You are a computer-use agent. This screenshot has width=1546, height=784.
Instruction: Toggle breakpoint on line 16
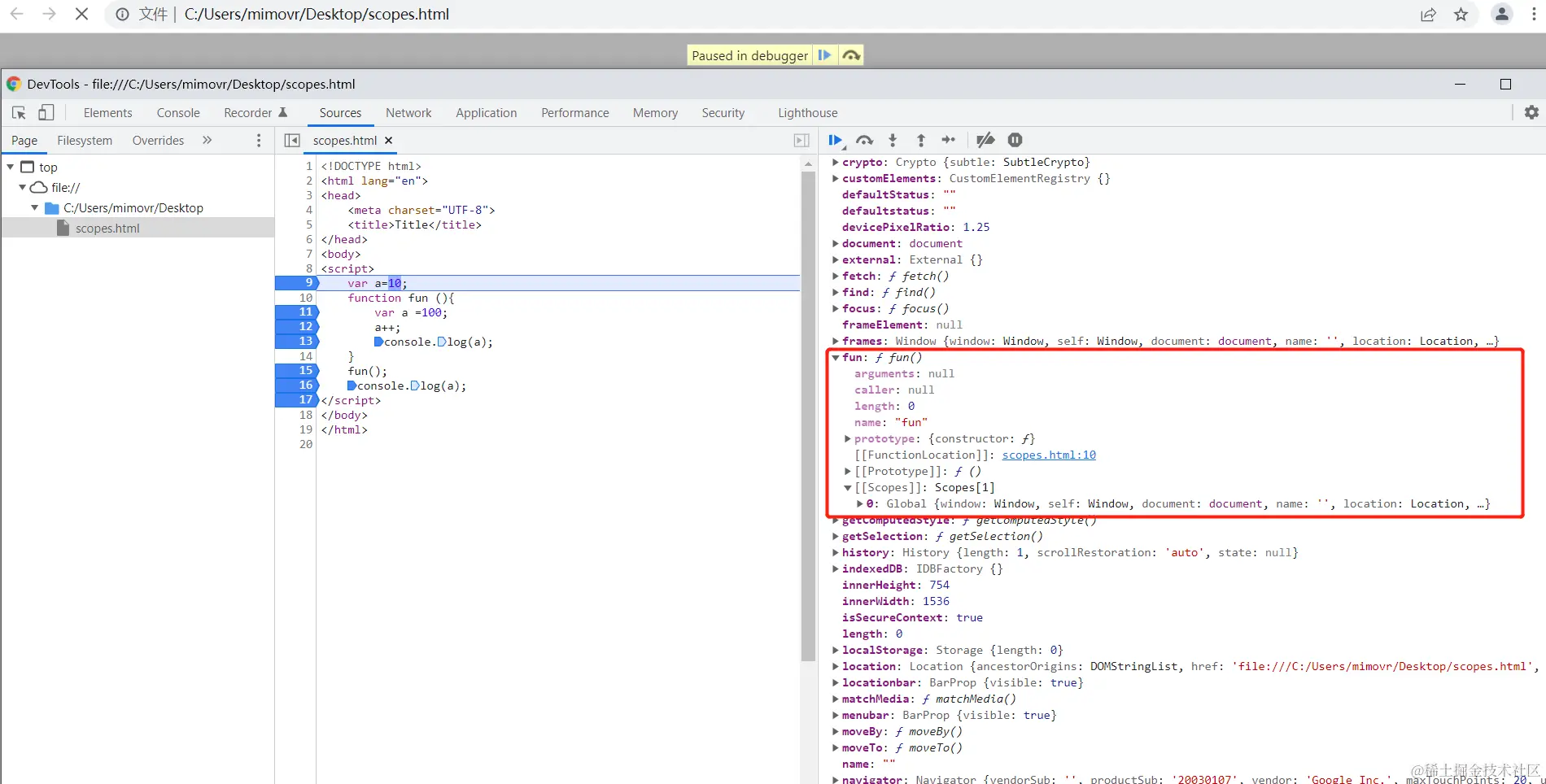point(297,385)
